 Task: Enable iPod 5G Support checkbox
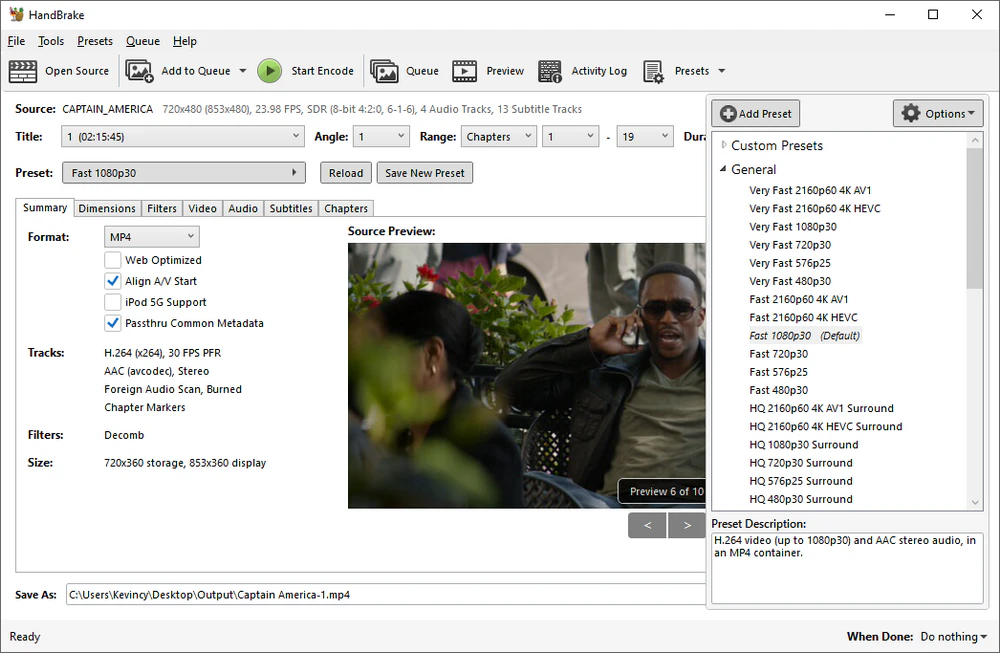click(113, 302)
